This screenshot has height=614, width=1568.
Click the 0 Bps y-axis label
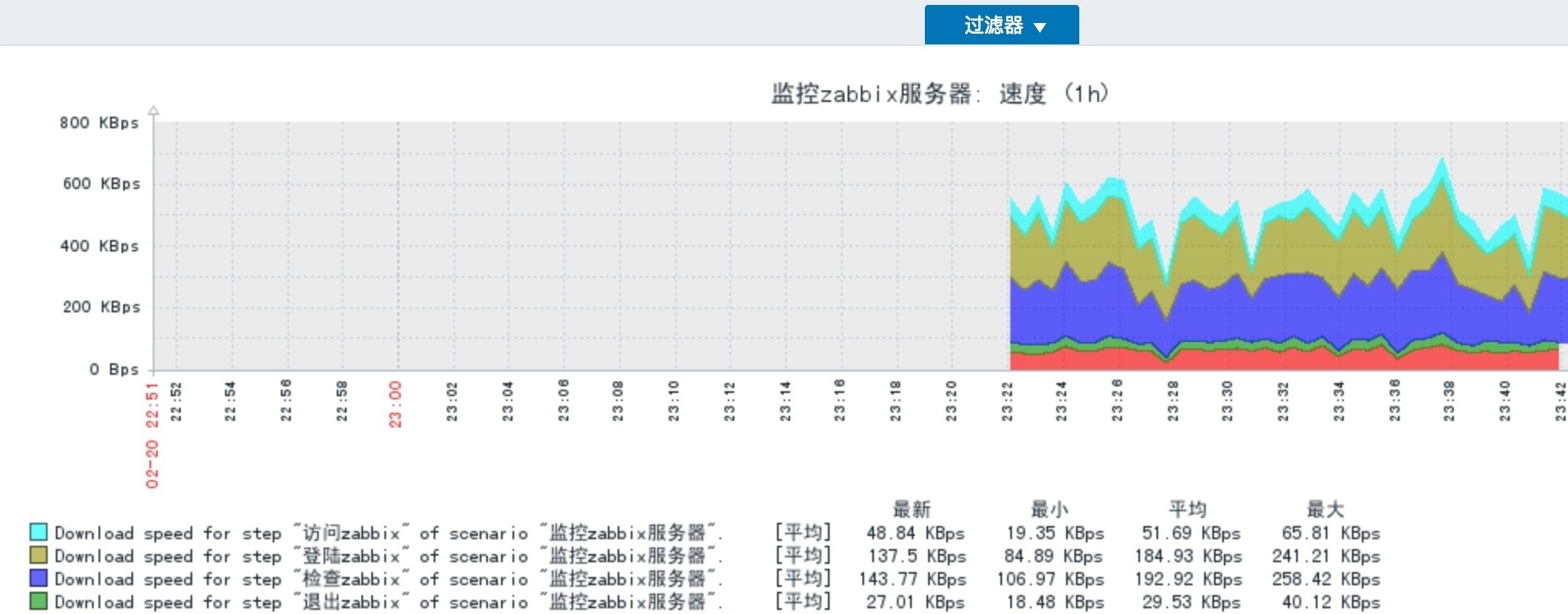(114, 369)
